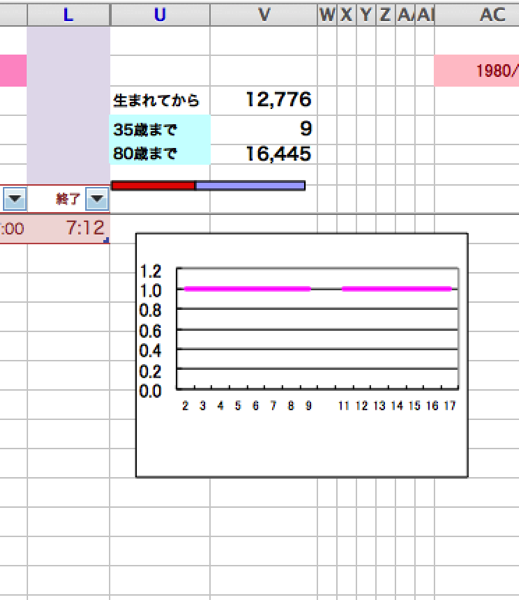This screenshot has width=519, height=600.
Task: Click the chart's 0.0 axis label
Action: click(x=150, y=391)
